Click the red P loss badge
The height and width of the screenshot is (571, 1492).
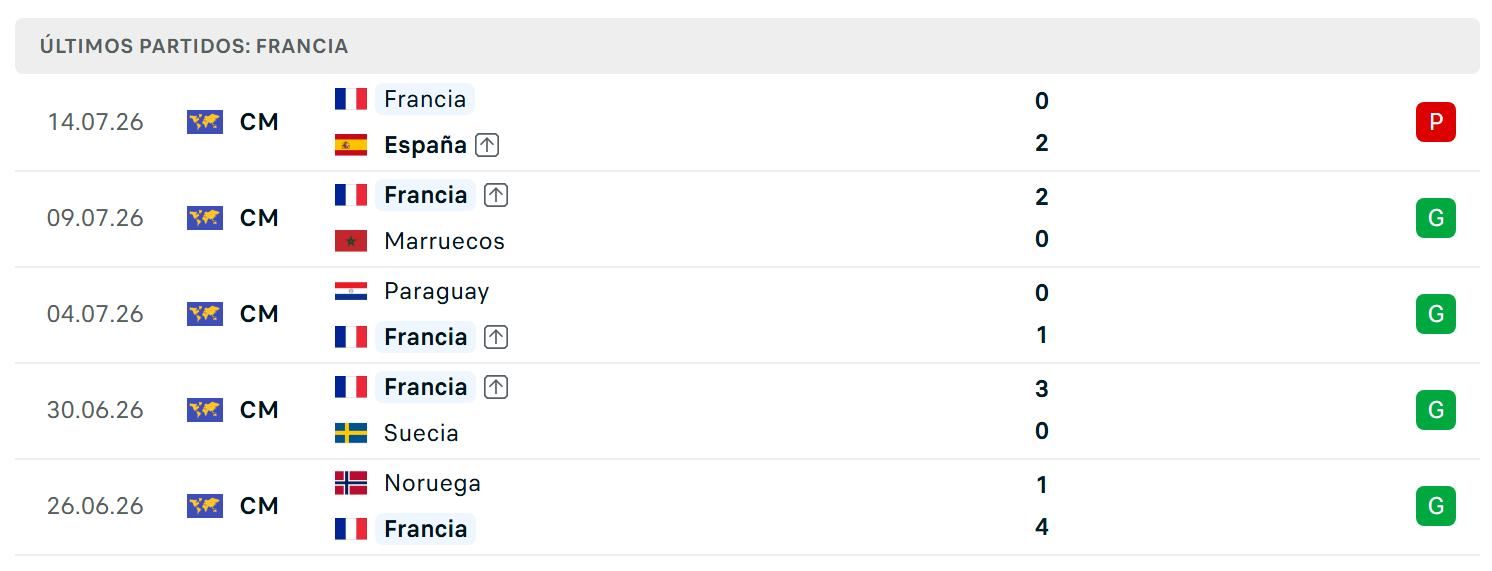tap(1435, 122)
